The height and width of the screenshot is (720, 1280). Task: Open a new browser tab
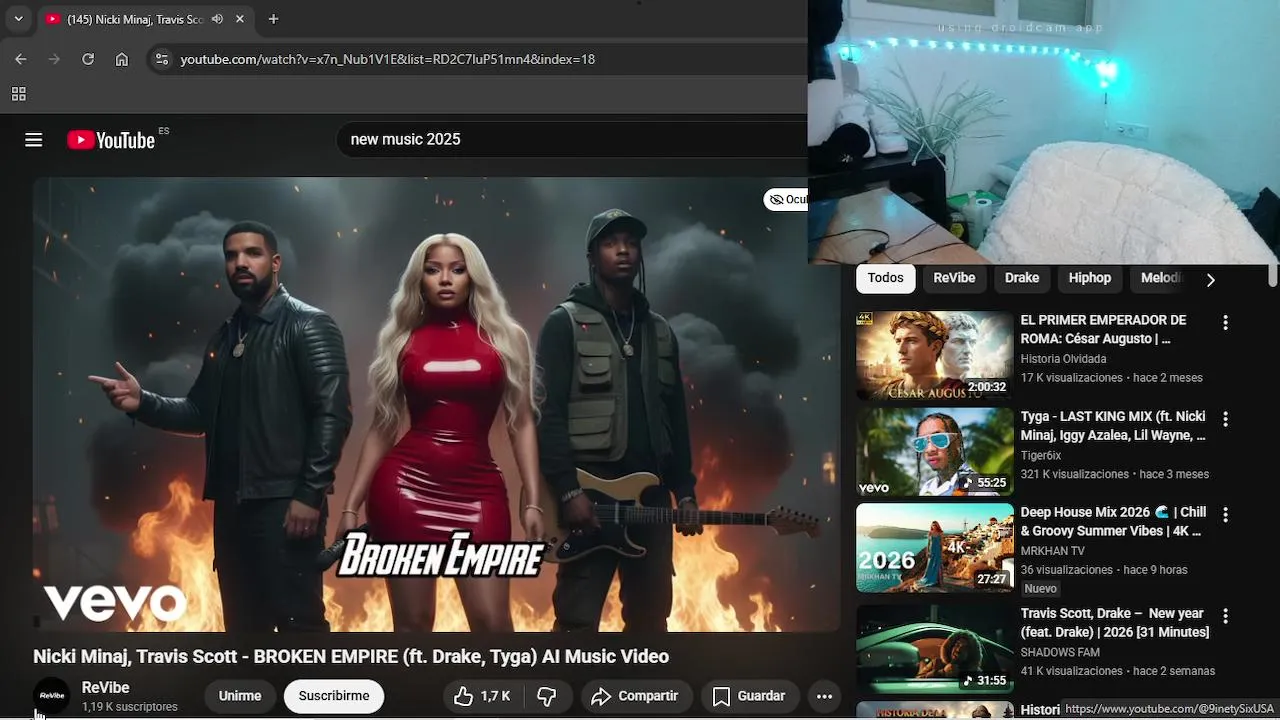pos(273,19)
